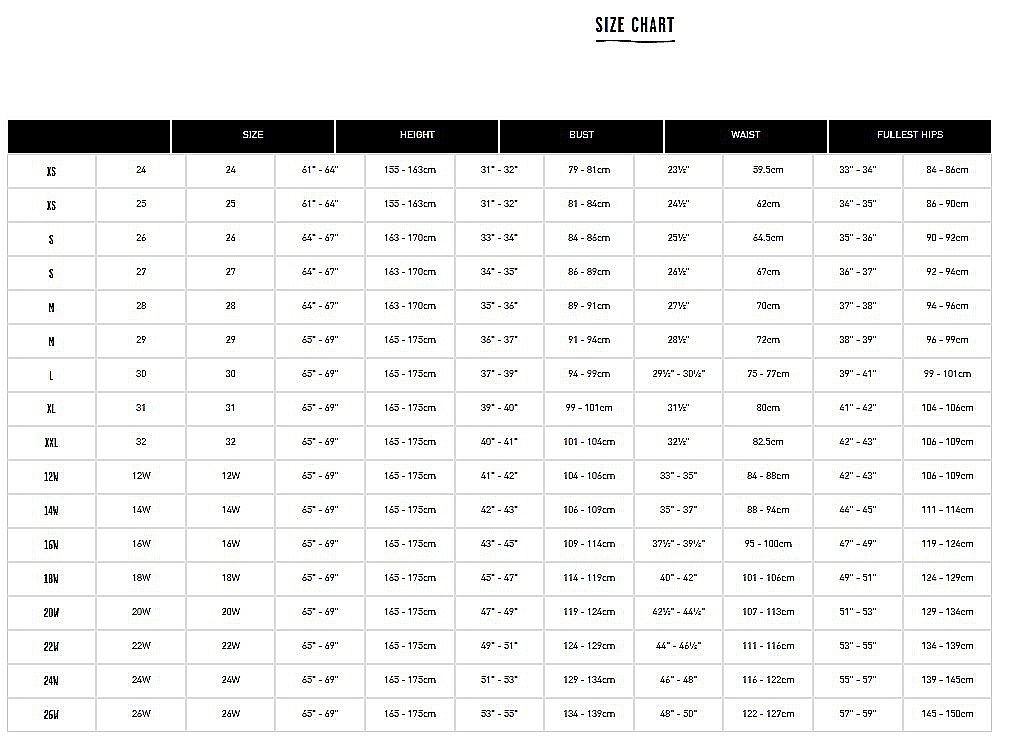This screenshot has height=745, width=1020.
Task: Click the bold XXL row label
Action: pos(51,443)
